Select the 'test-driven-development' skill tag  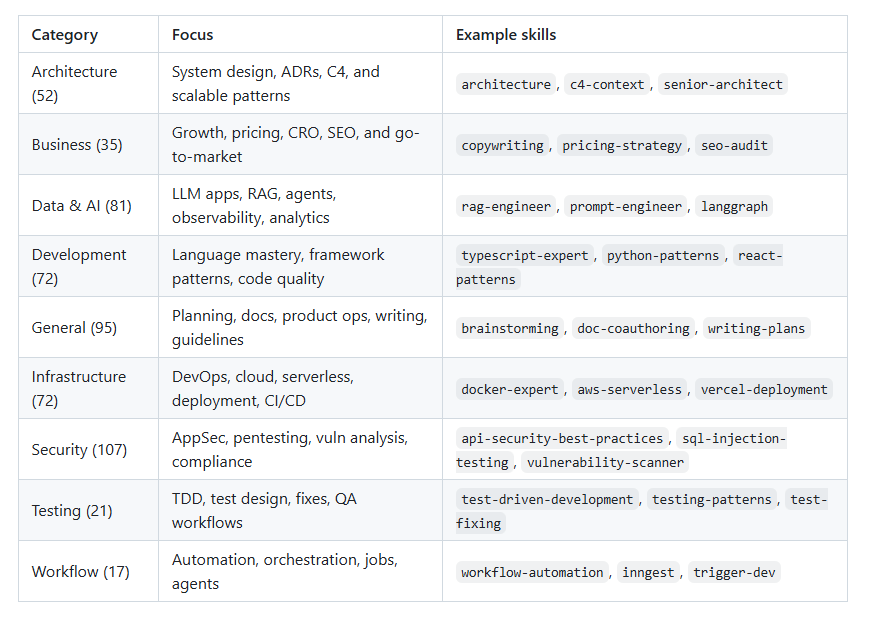[547, 500]
